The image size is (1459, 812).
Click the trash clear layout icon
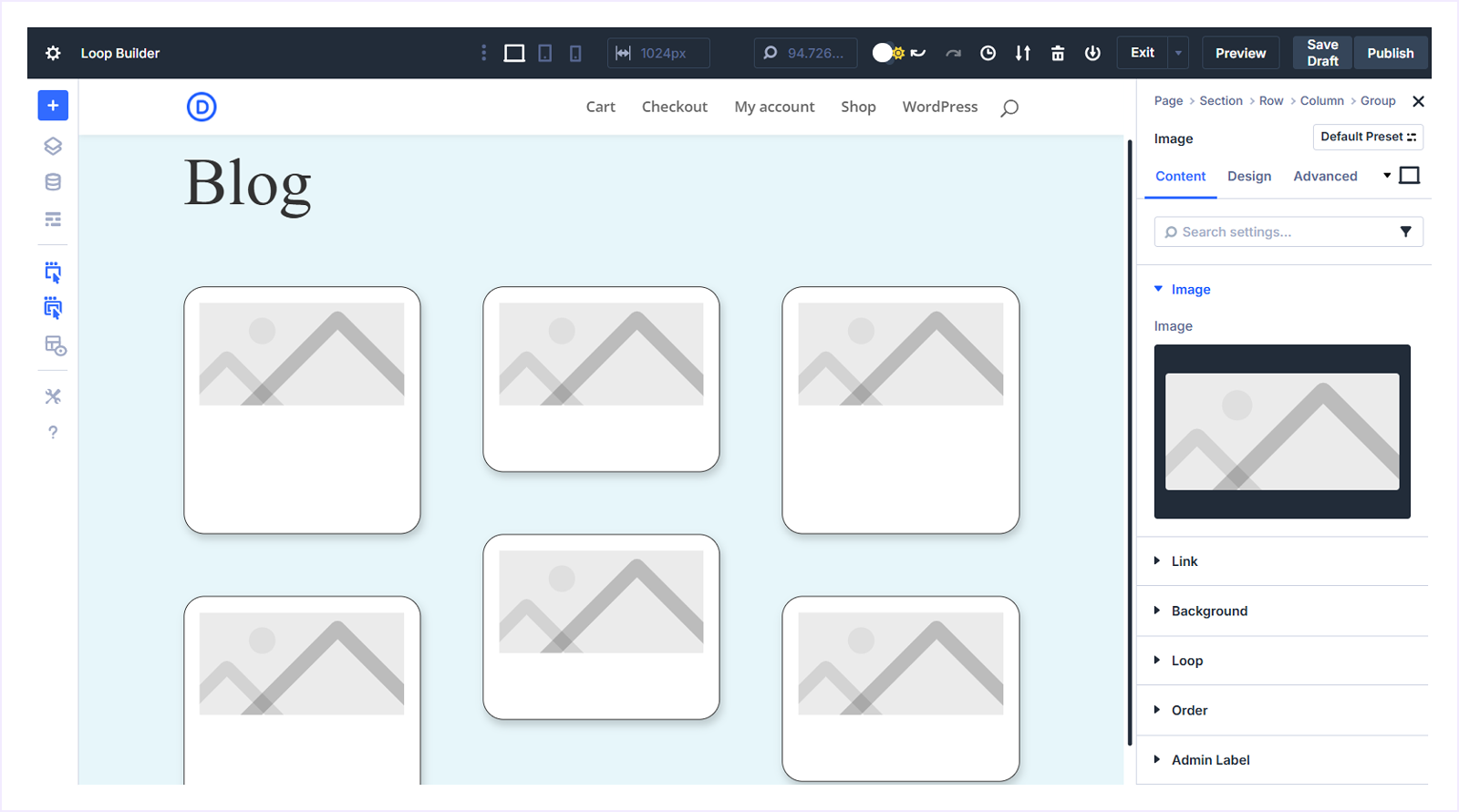tap(1058, 53)
